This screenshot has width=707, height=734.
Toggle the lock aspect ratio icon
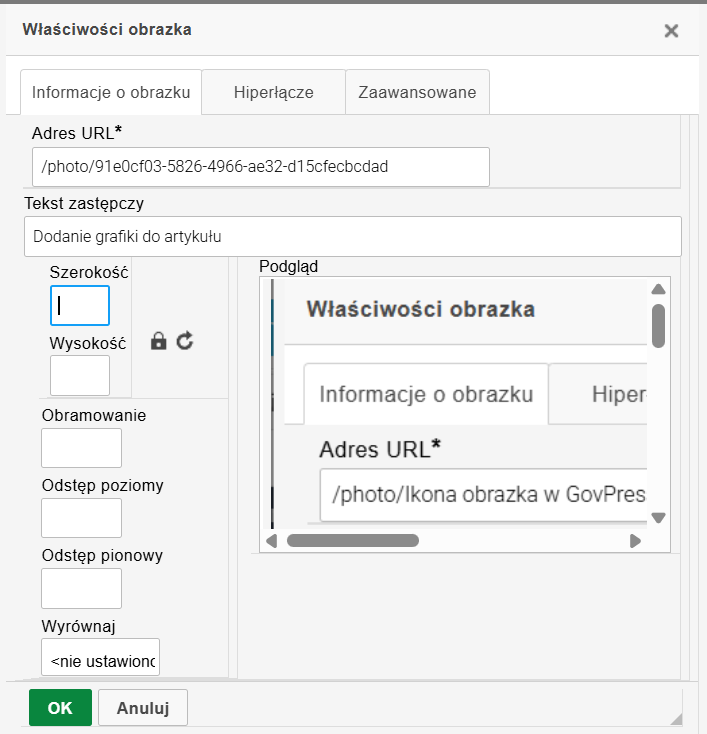tap(159, 341)
